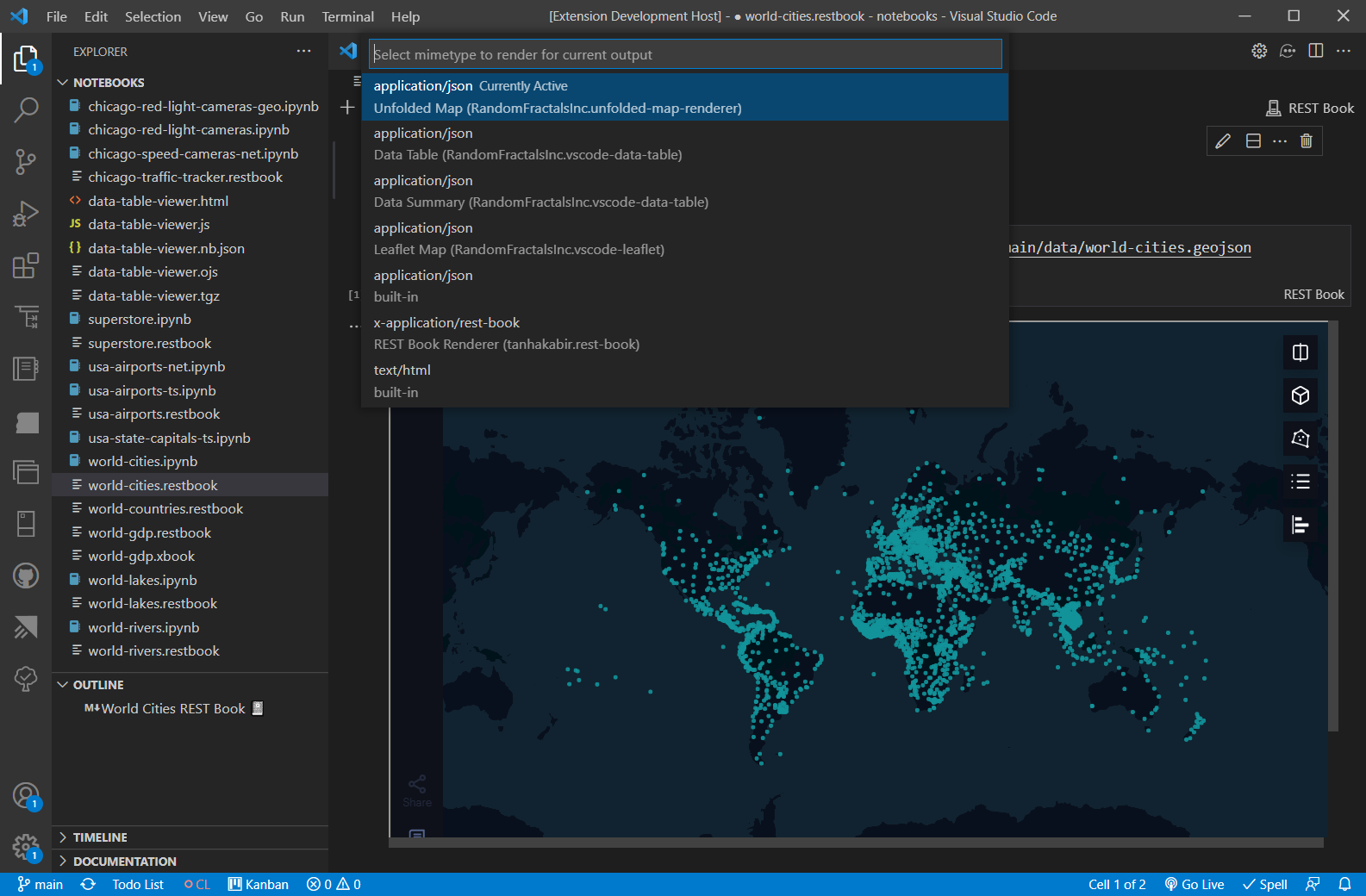
Task: Expand the DOCUMENTATION section
Action: coord(190,862)
